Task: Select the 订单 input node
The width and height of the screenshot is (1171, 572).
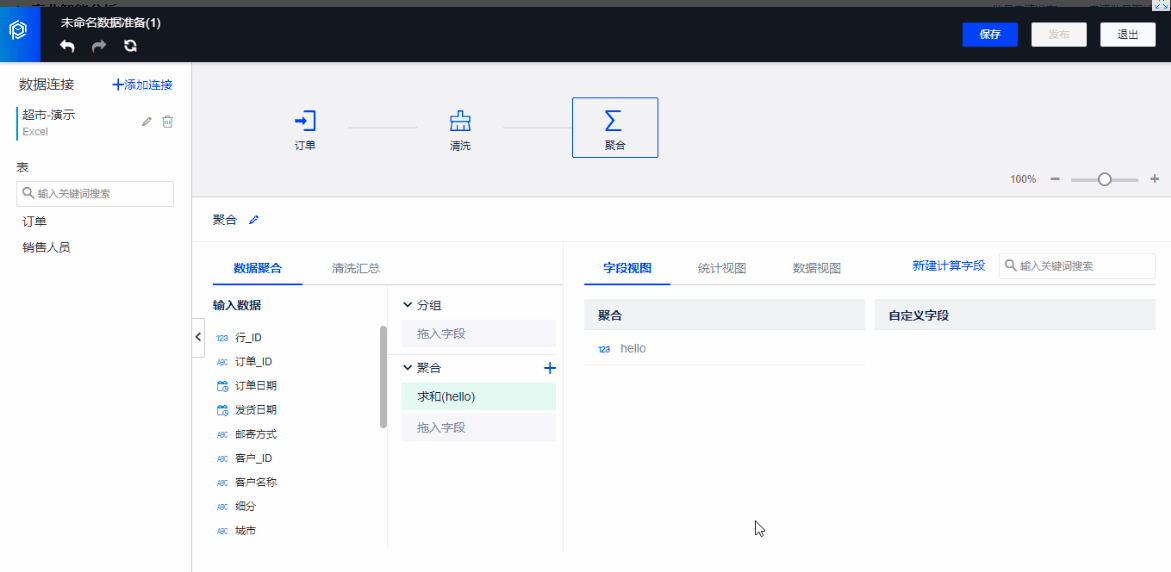Action: pyautogui.click(x=305, y=128)
